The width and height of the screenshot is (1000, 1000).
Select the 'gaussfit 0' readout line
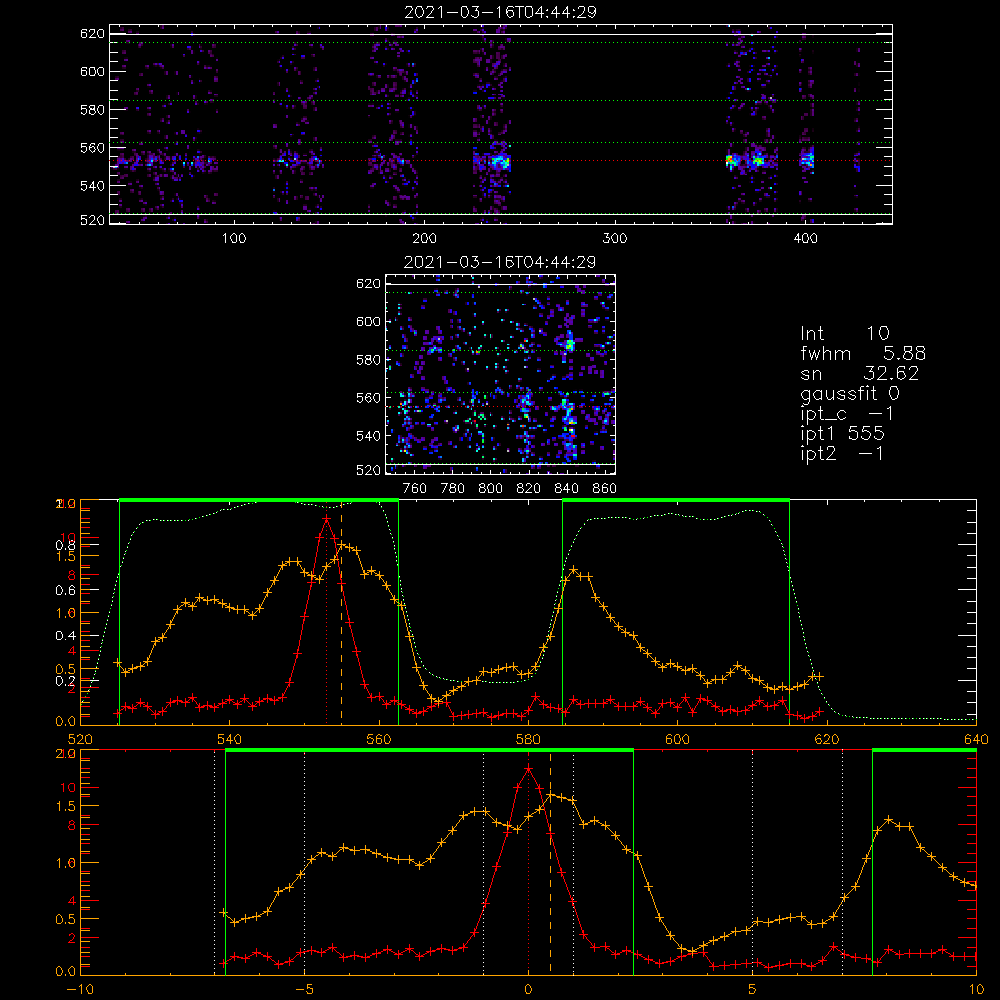tap(849, 393)
